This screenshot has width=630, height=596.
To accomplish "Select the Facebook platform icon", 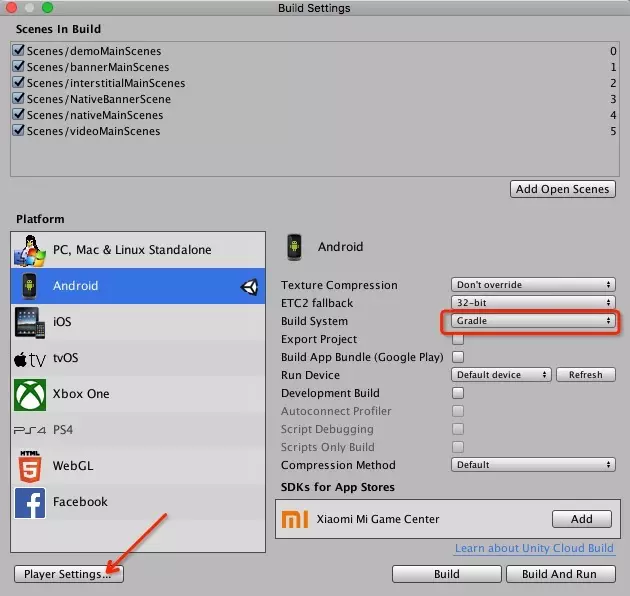I will 30,502.
